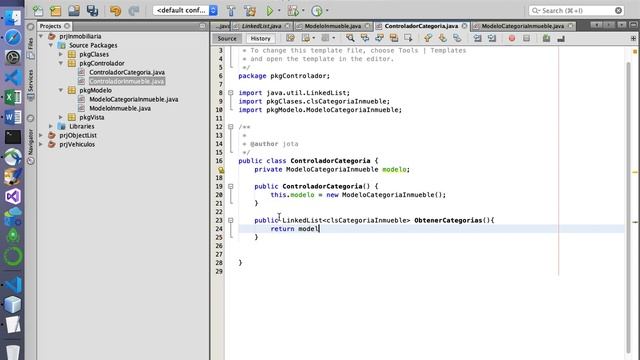Expand the pkgVista package

coord(60,117)
